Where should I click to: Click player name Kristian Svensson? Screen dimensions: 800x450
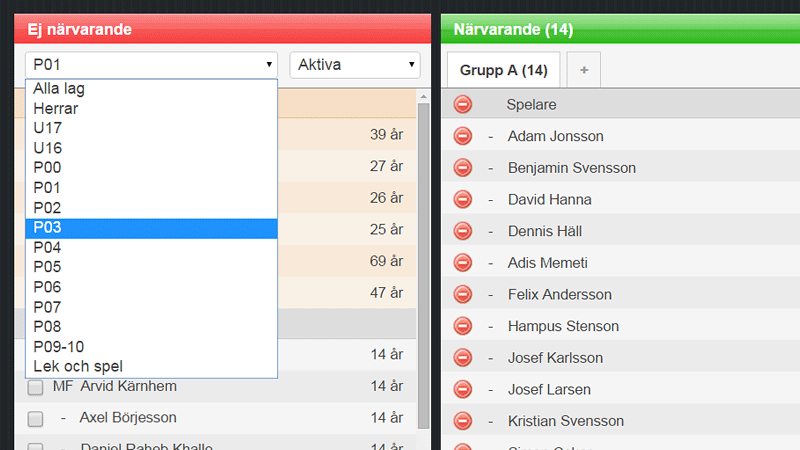point(566,421)
